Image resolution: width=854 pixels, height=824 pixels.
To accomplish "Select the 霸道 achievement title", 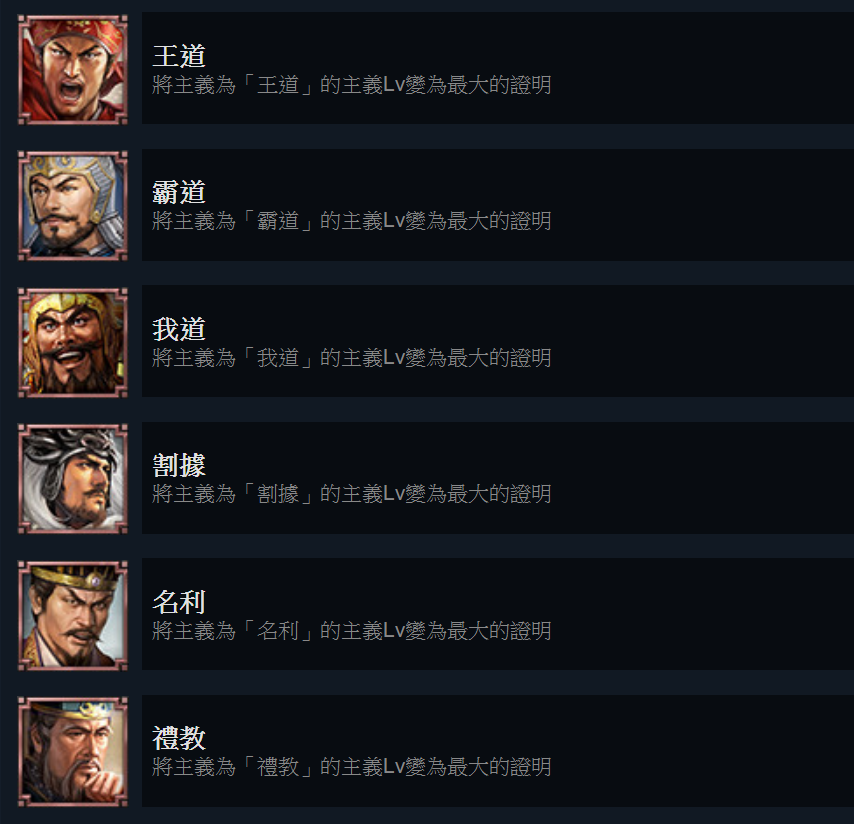I will (x=179, y=192).
